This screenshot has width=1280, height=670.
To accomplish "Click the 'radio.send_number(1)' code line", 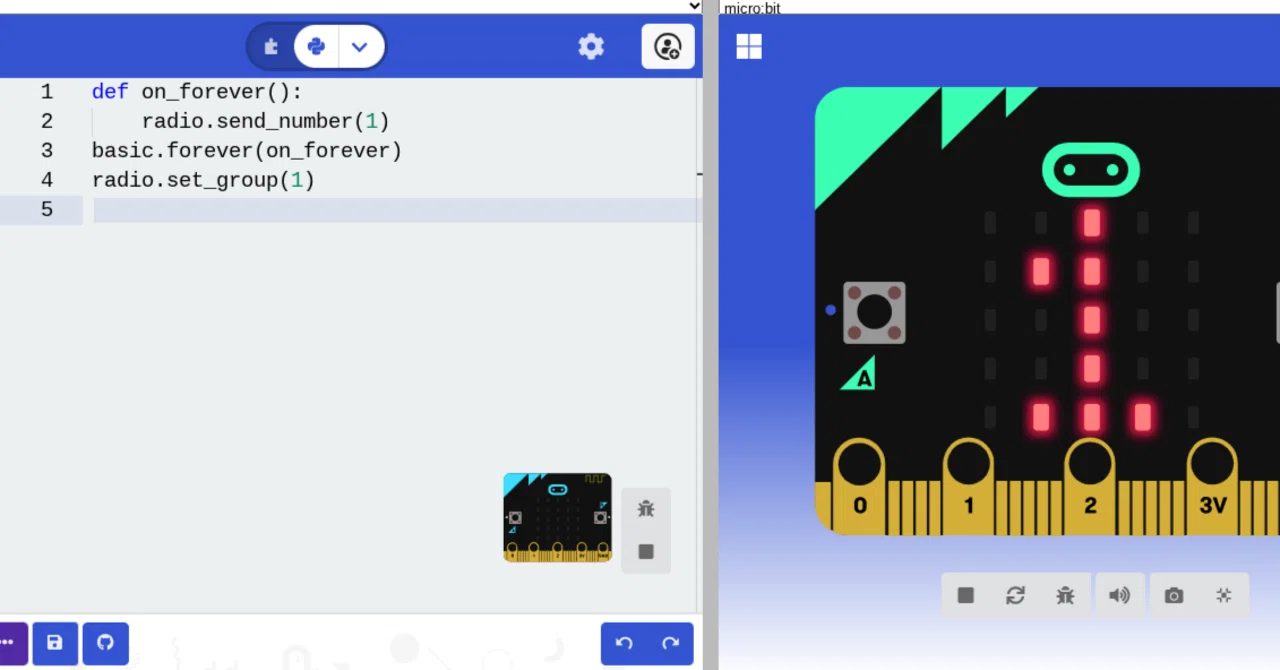I will coord(265,121).
